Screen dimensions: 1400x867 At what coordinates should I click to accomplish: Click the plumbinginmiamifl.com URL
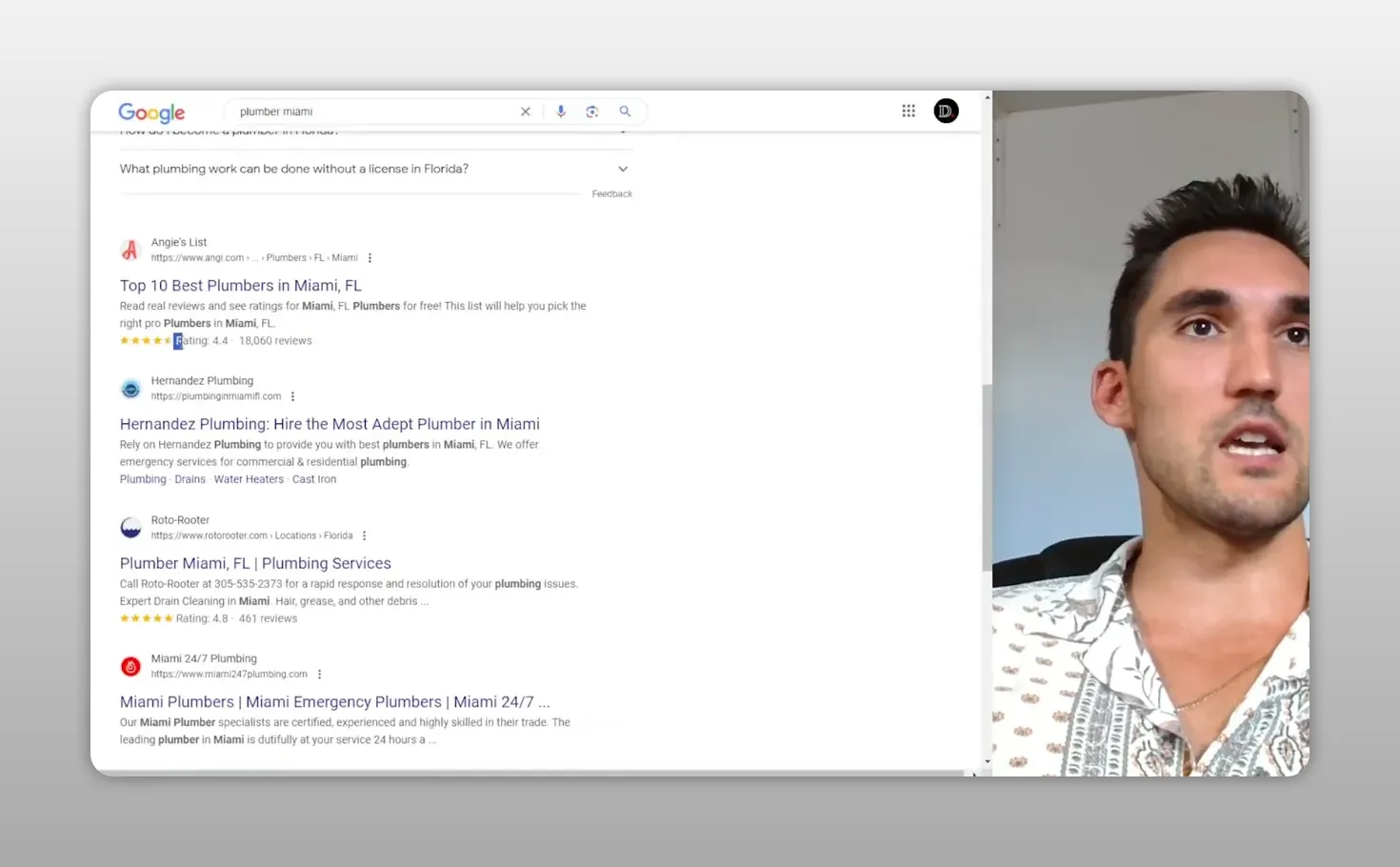[x=216, y=396]
